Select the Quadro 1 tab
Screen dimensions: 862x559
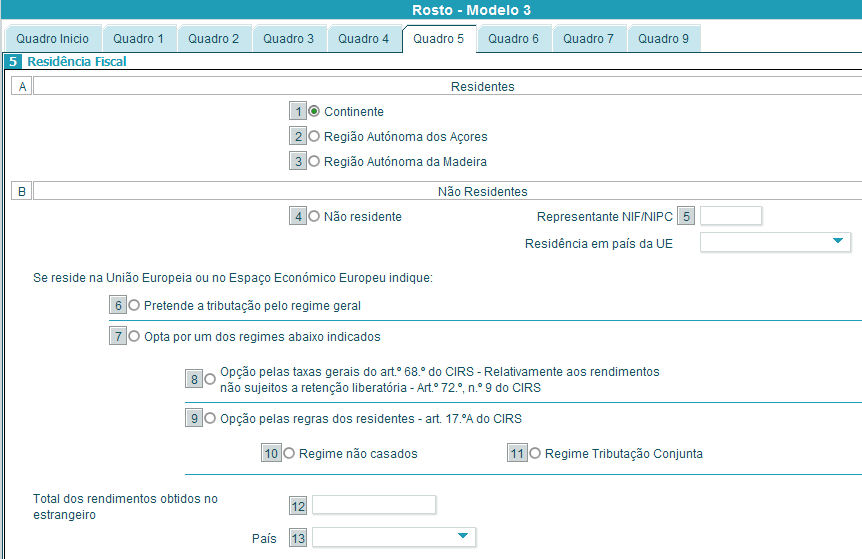[x=138, y=39]
